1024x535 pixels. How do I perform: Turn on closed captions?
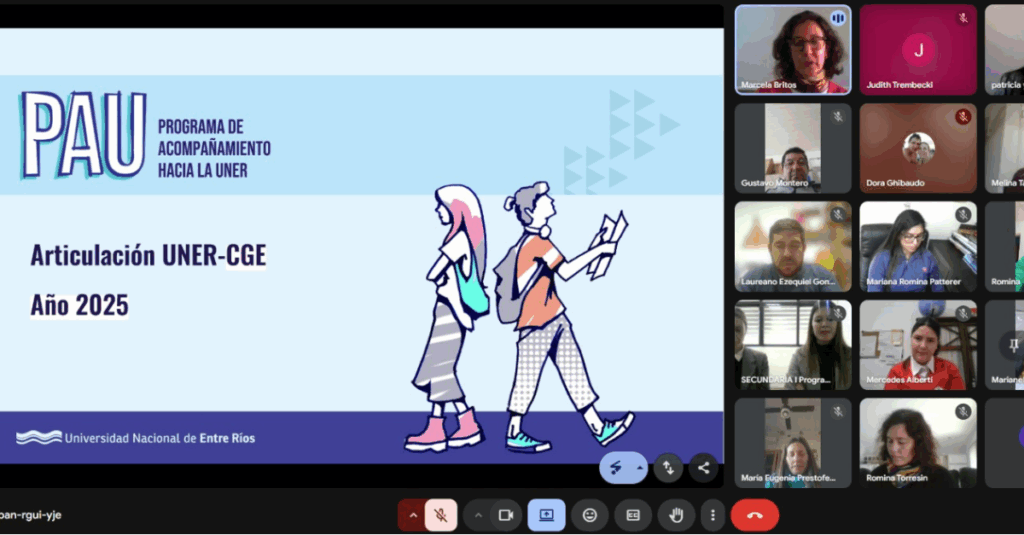click(x=633, y=515)
